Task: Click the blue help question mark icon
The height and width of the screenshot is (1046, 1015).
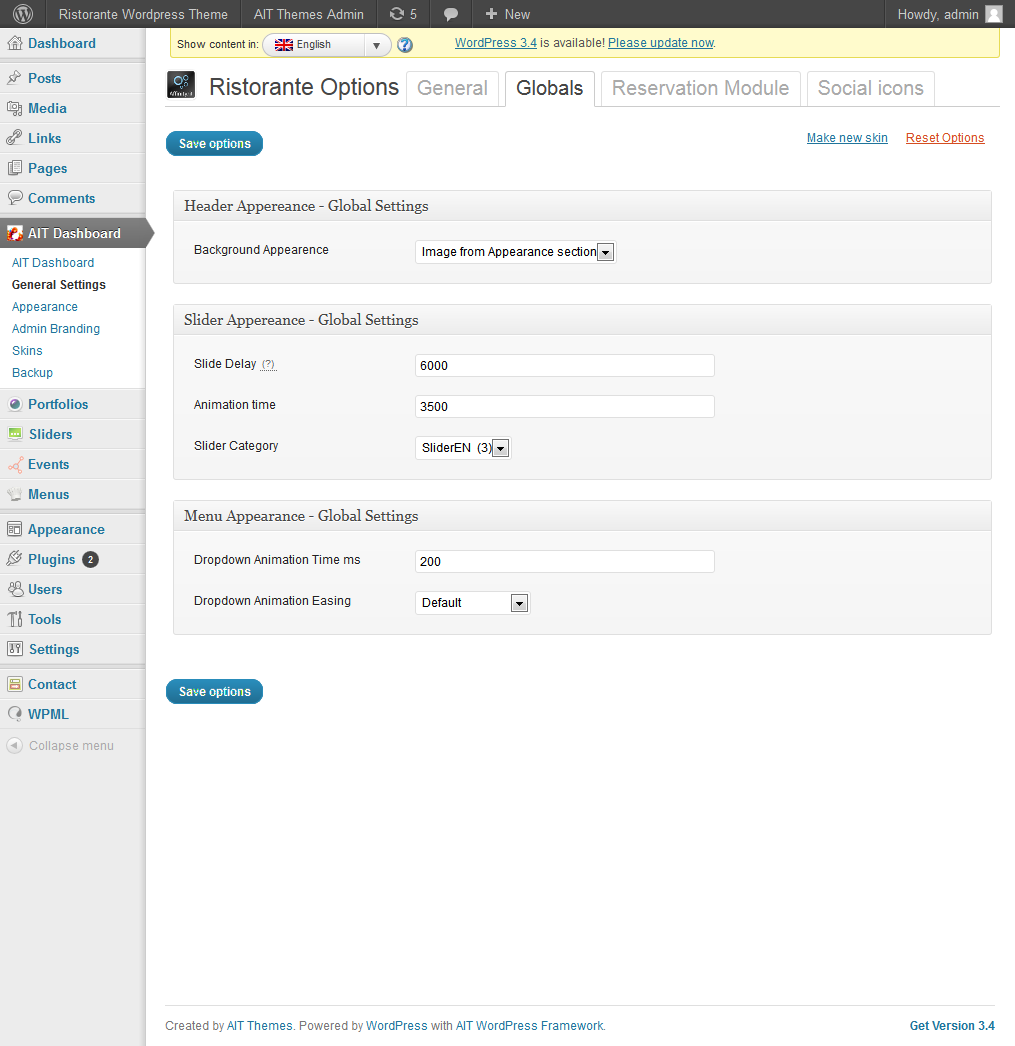Action: (x=405, y=45)
